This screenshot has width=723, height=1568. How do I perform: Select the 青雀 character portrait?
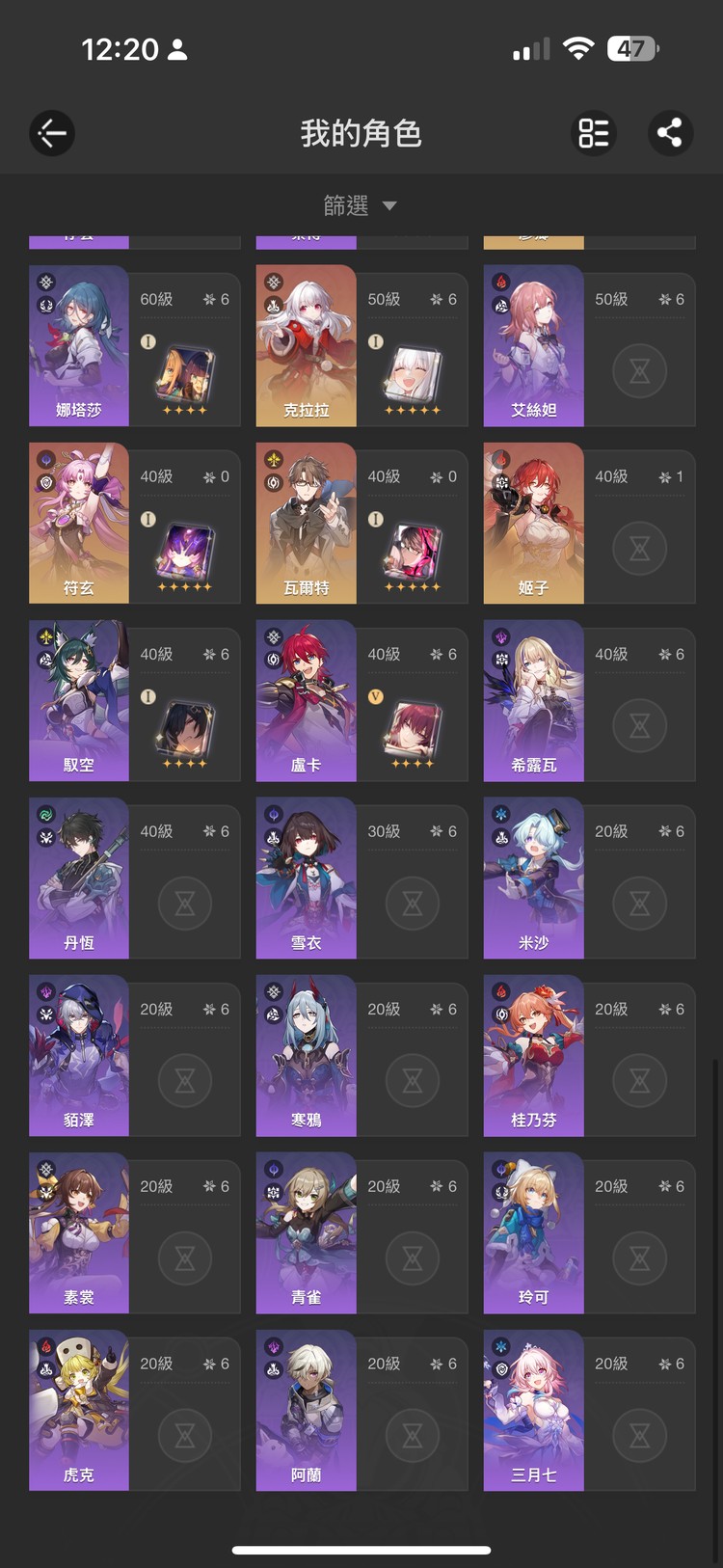pos(307,1232)
